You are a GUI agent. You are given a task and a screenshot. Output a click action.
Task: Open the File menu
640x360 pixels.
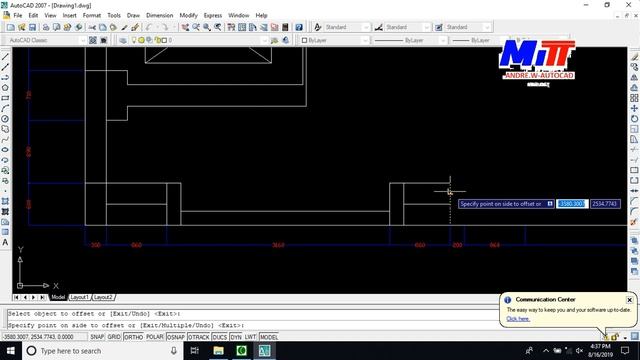tap(18, 15)
